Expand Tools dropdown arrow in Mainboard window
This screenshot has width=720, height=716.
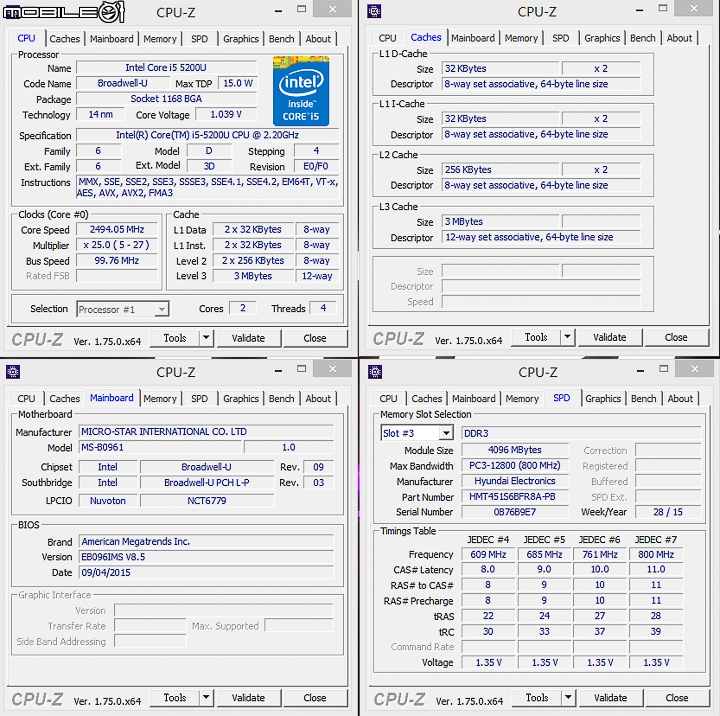pyautogui.click(x=206, y=698)
